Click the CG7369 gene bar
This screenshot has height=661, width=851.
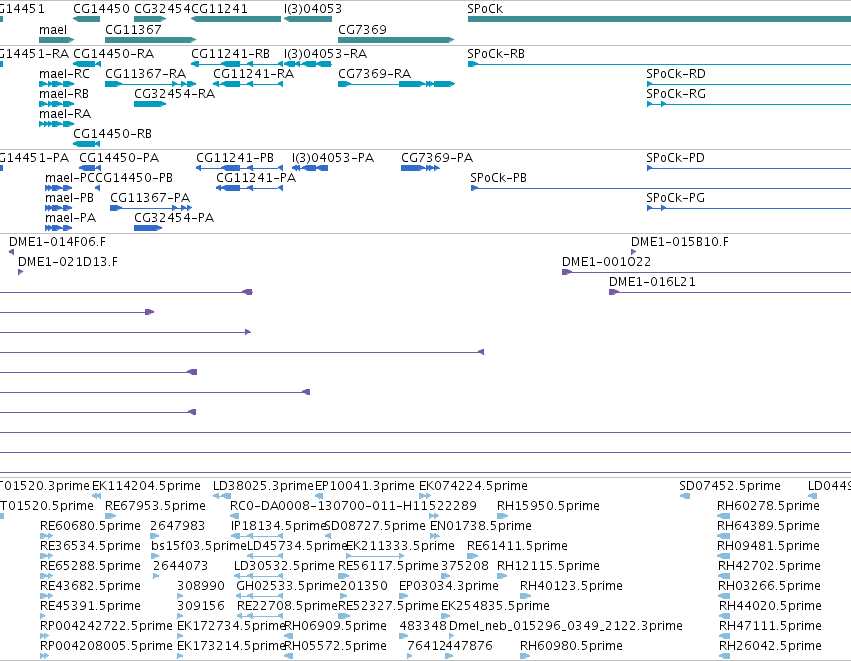pos(396,40)
